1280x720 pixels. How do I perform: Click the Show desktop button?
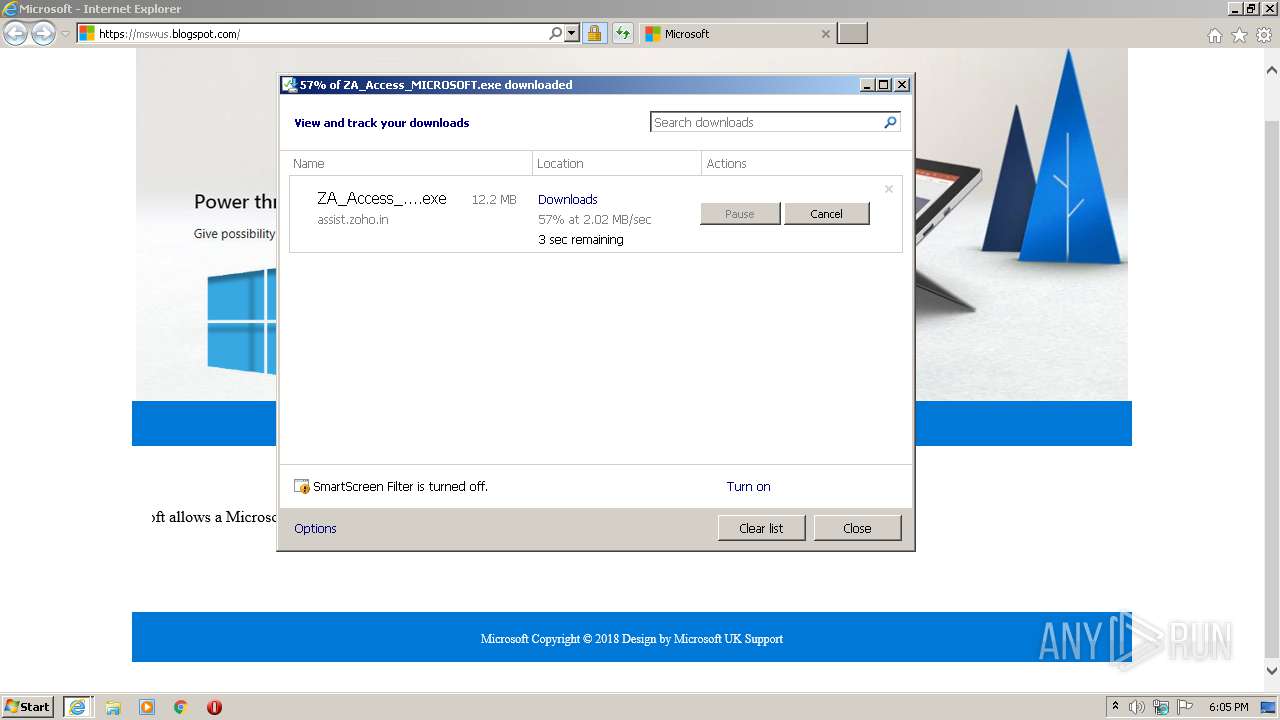tap(1268, 707)
